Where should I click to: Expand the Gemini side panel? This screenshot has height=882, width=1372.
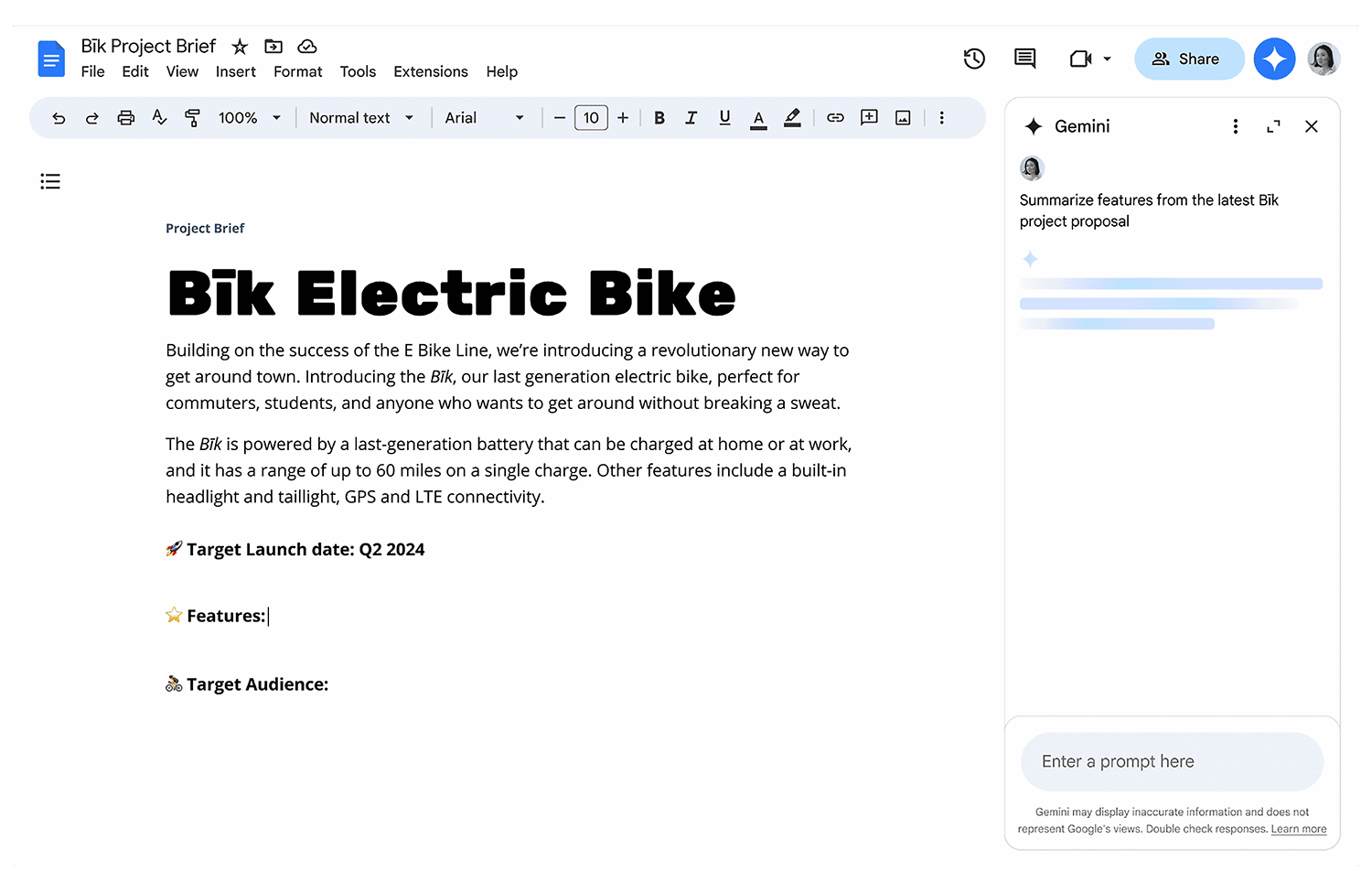(x=1273, y=126)
